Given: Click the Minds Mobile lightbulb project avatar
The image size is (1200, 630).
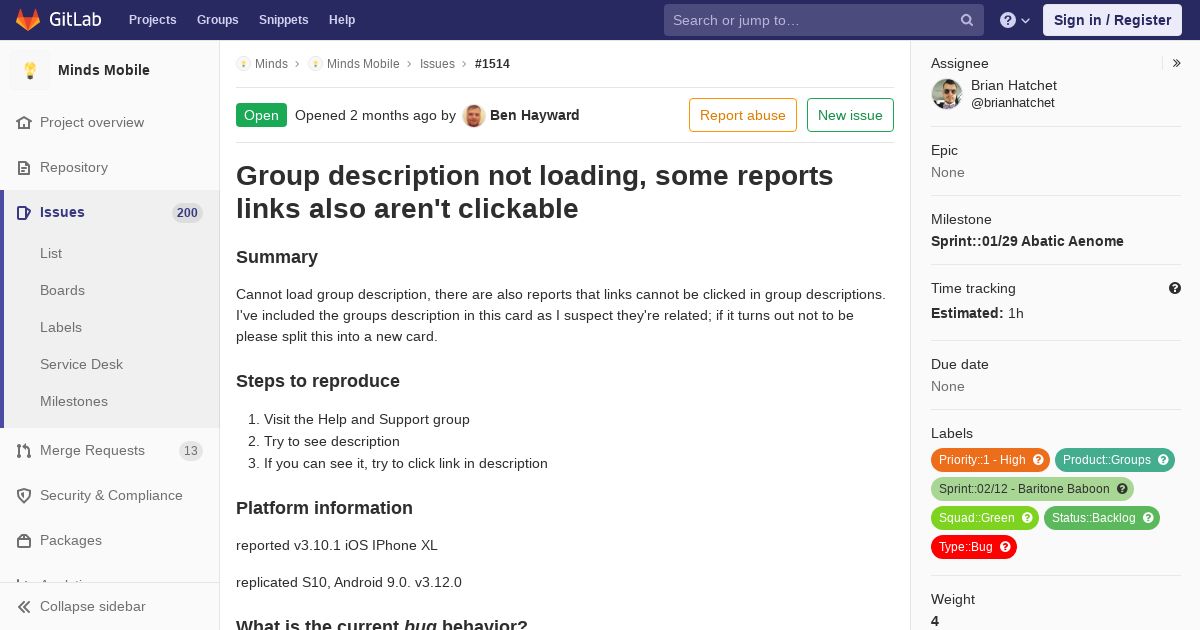Looking at the screenshot, I should coord(30,70).
